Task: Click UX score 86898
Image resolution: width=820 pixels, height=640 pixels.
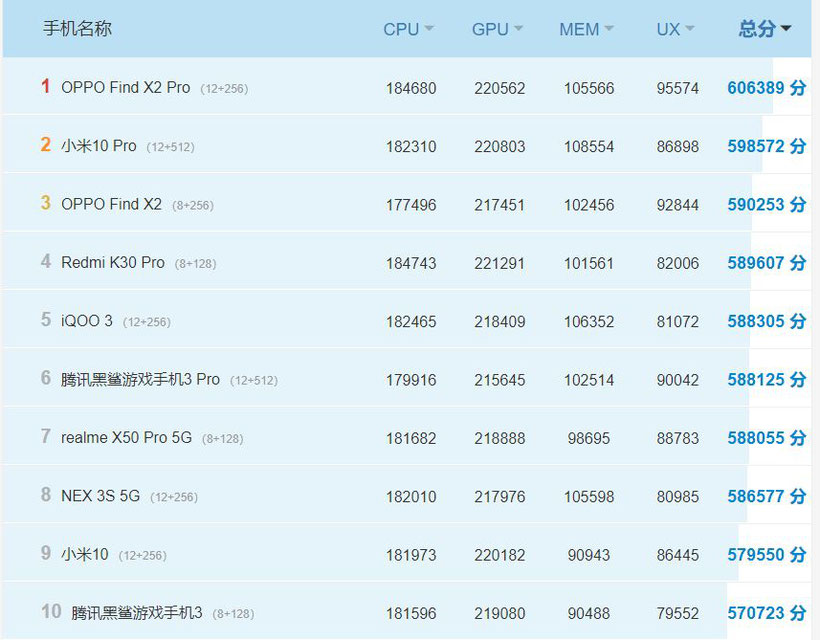Action: 678,147
